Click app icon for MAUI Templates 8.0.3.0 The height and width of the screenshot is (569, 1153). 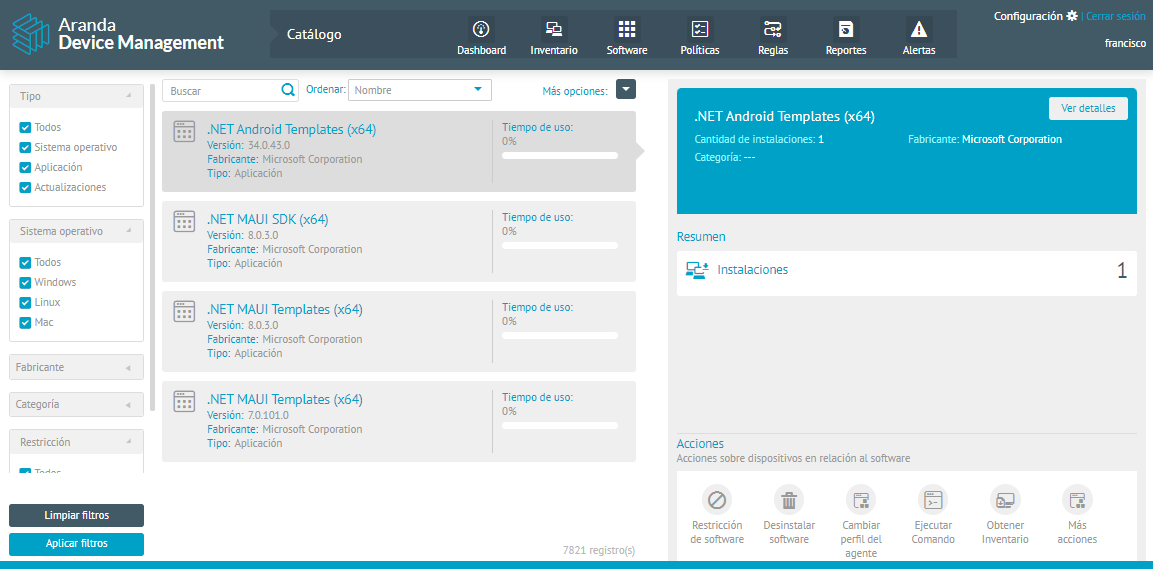tap(184, 311)
